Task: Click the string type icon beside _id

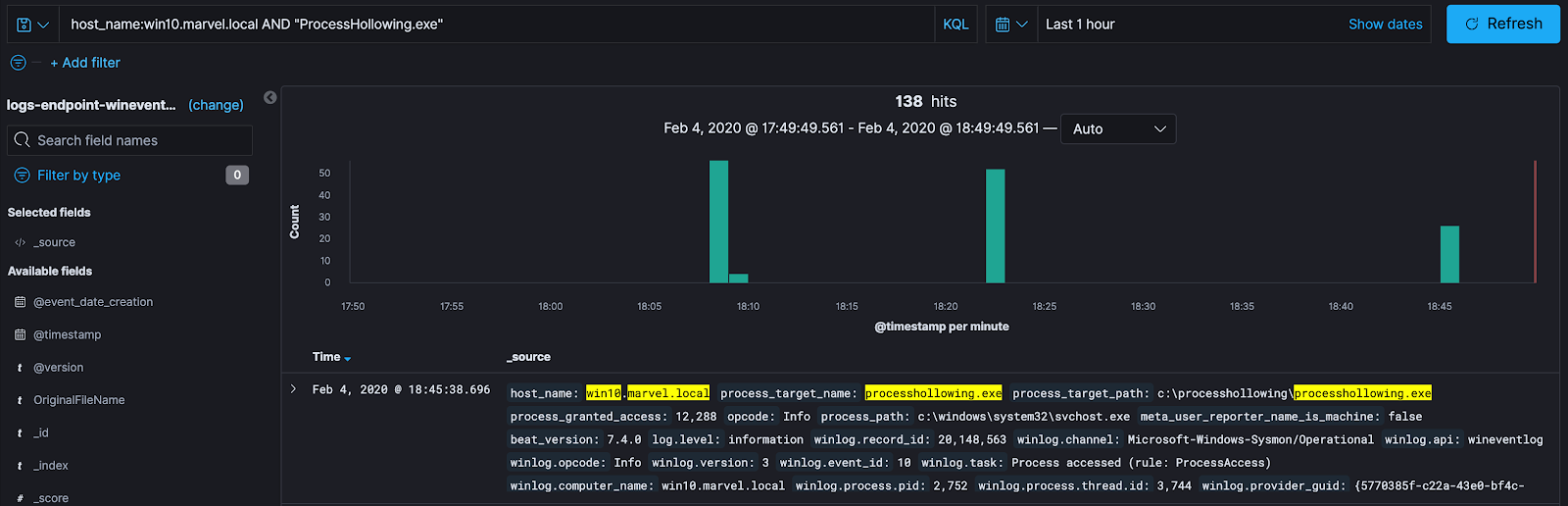Action: pos(20,432)
